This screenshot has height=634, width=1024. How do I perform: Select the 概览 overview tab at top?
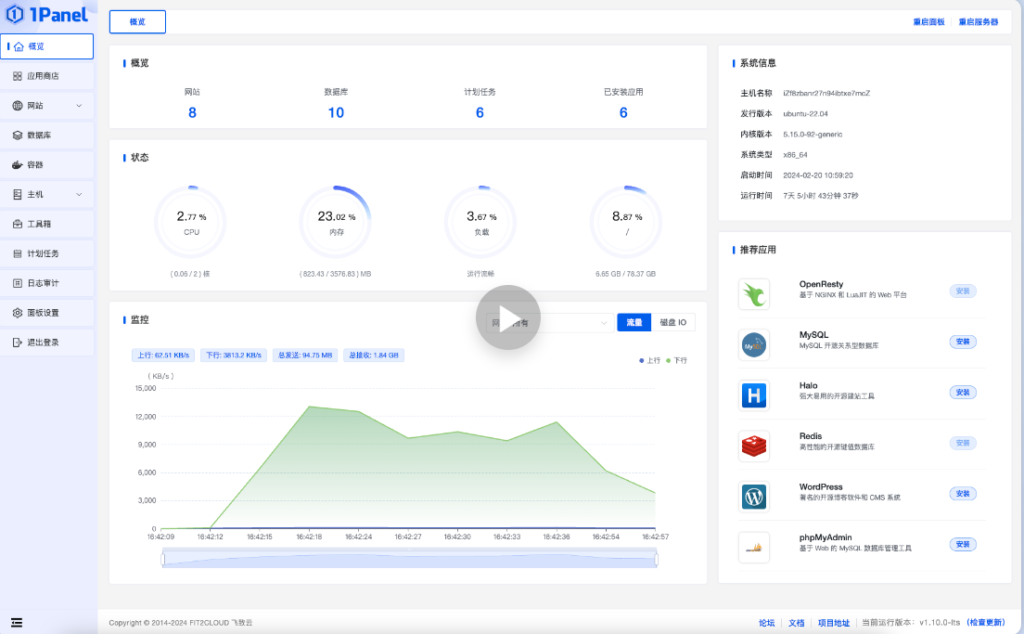click(x=138, y=22)
